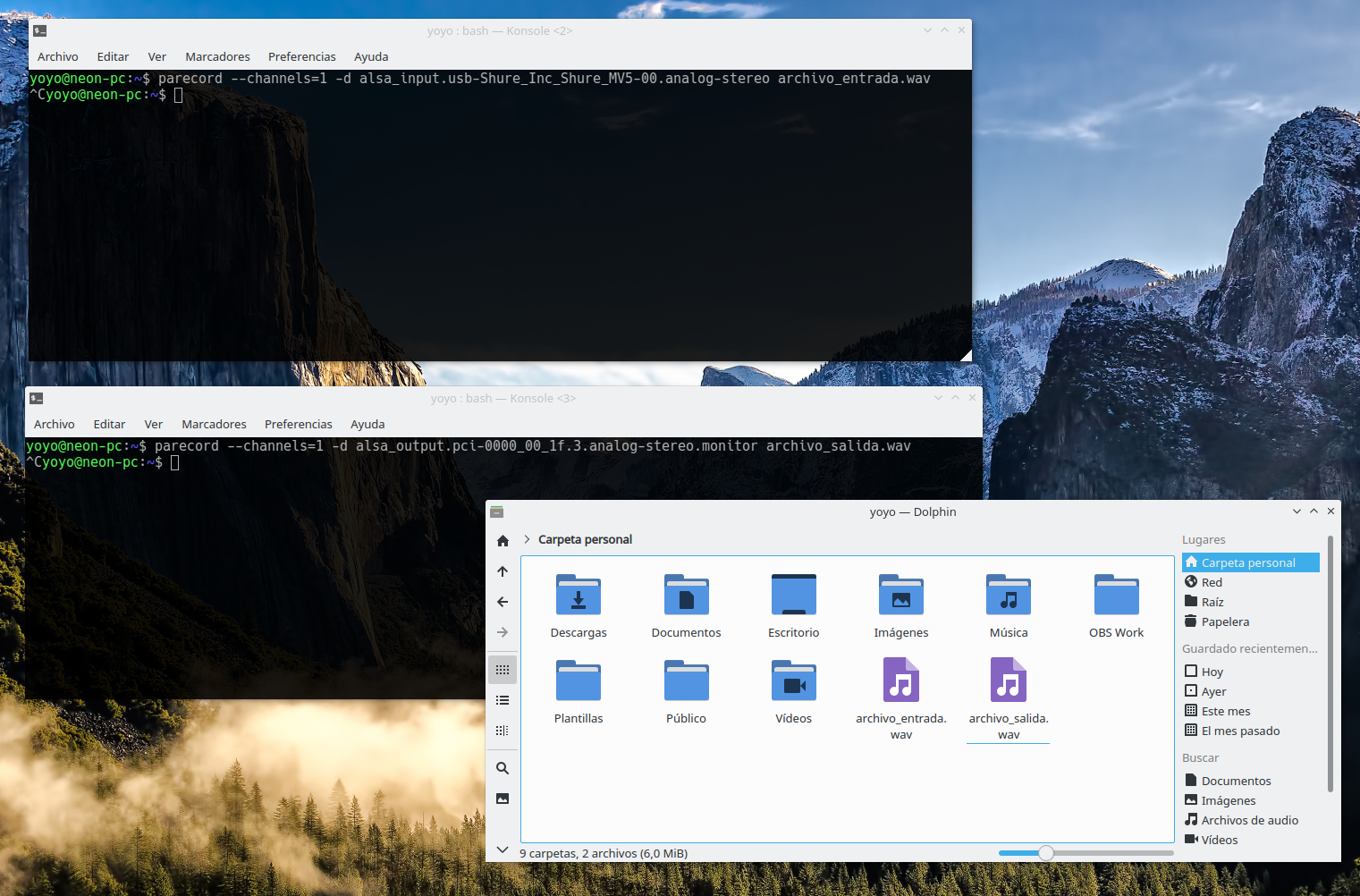Open Marcadores menu in Konsole <2>
Viewport: 1360px width, 896px height.
tap(217, 56)
